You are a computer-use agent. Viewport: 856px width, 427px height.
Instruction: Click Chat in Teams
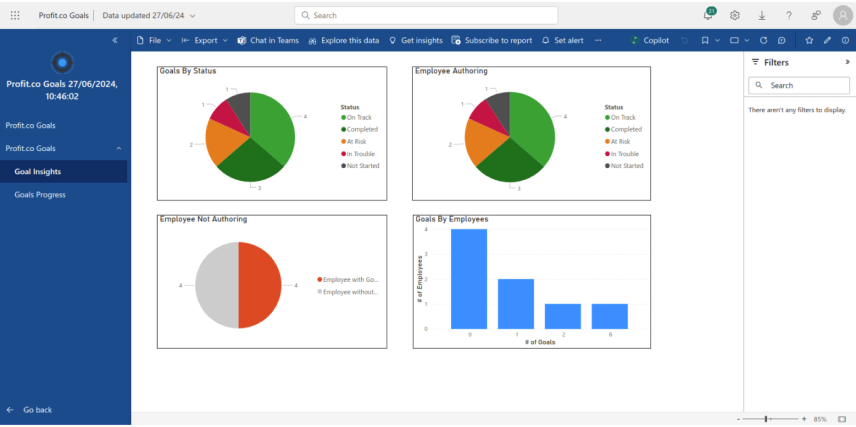(x=268, y=40)
